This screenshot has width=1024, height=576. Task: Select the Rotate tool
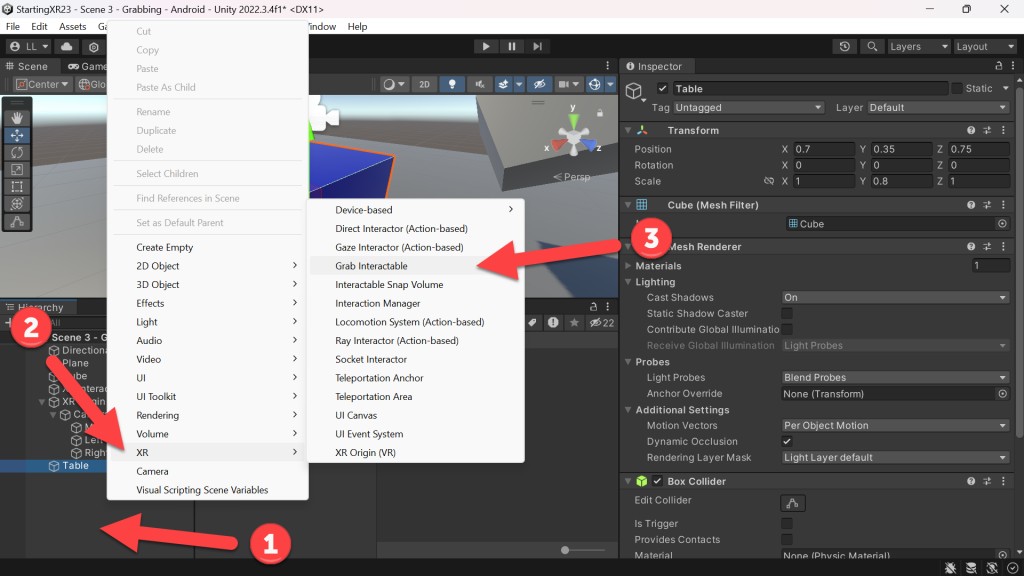click(x=17, y=152)
